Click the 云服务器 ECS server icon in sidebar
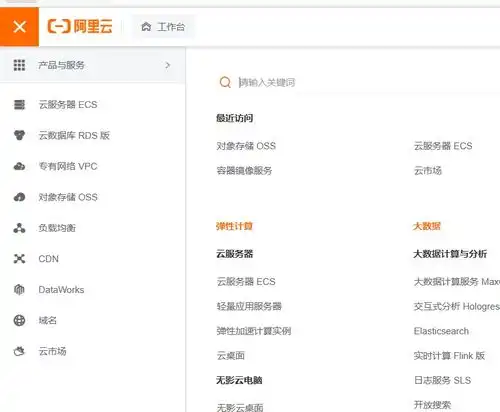This screenshot has height=412, width=500. (x=19, y=105)
